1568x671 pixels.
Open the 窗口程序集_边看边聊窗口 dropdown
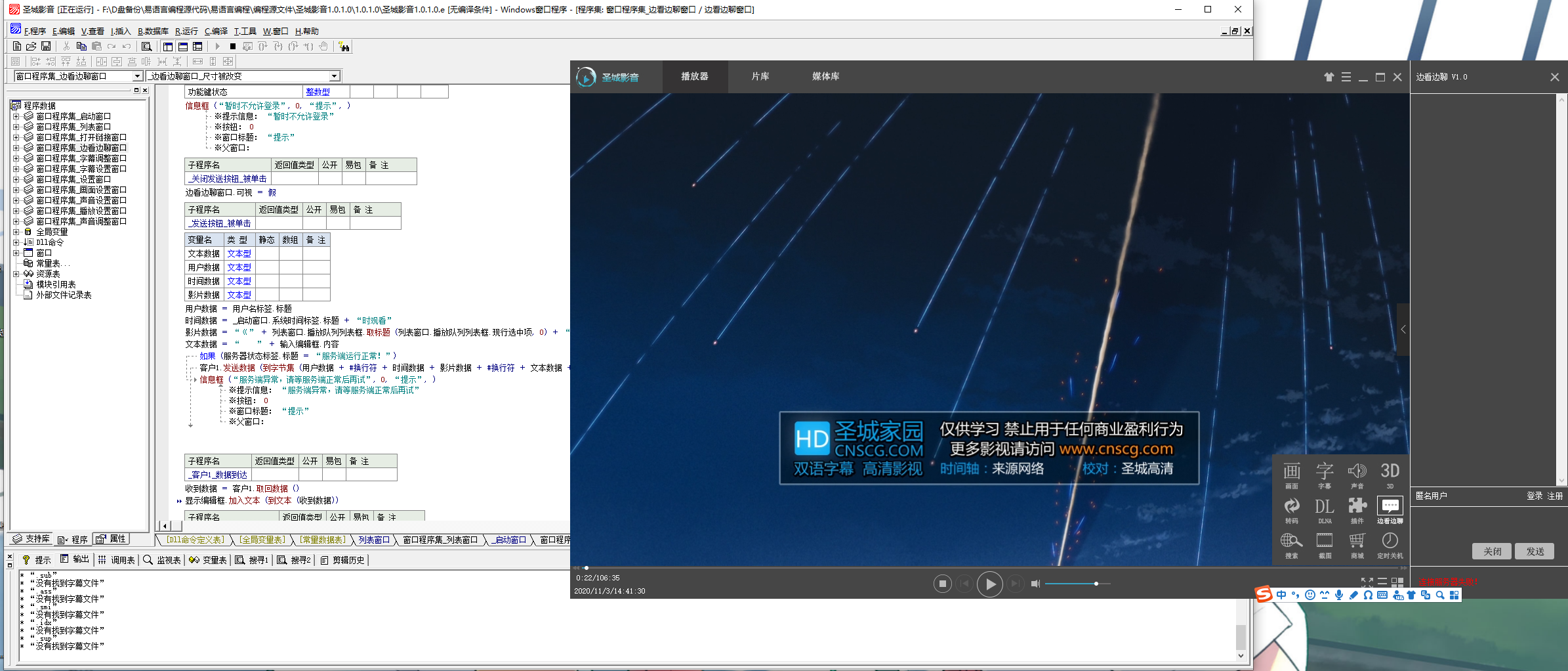[137, 76]
